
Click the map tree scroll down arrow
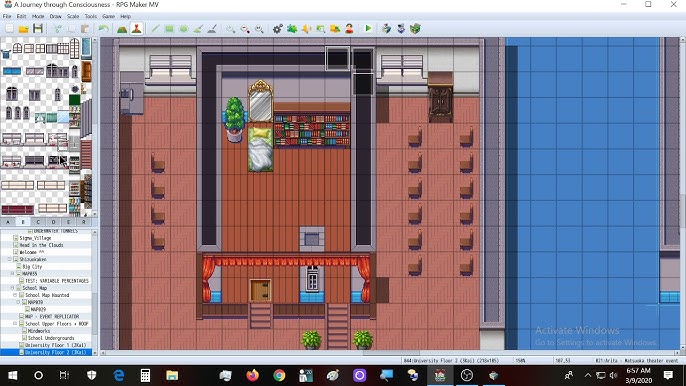(x=94, y=353)
